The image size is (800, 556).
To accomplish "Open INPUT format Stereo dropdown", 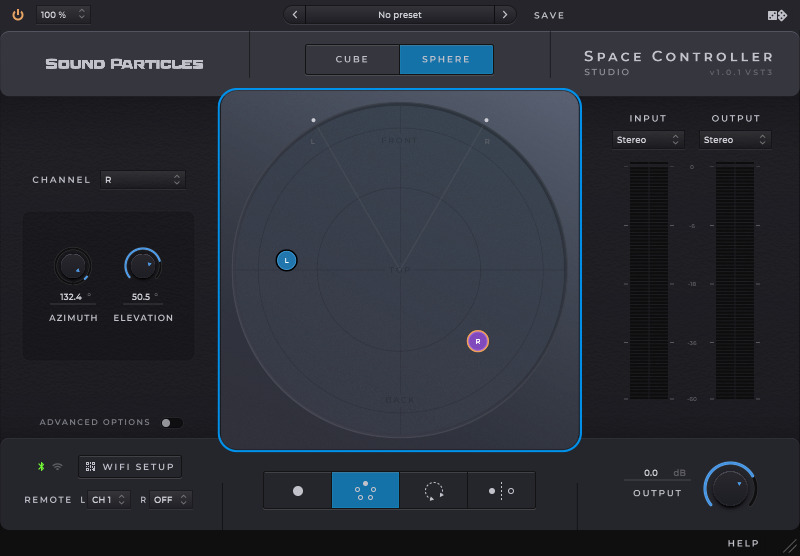I will click(x=648, y=140).
